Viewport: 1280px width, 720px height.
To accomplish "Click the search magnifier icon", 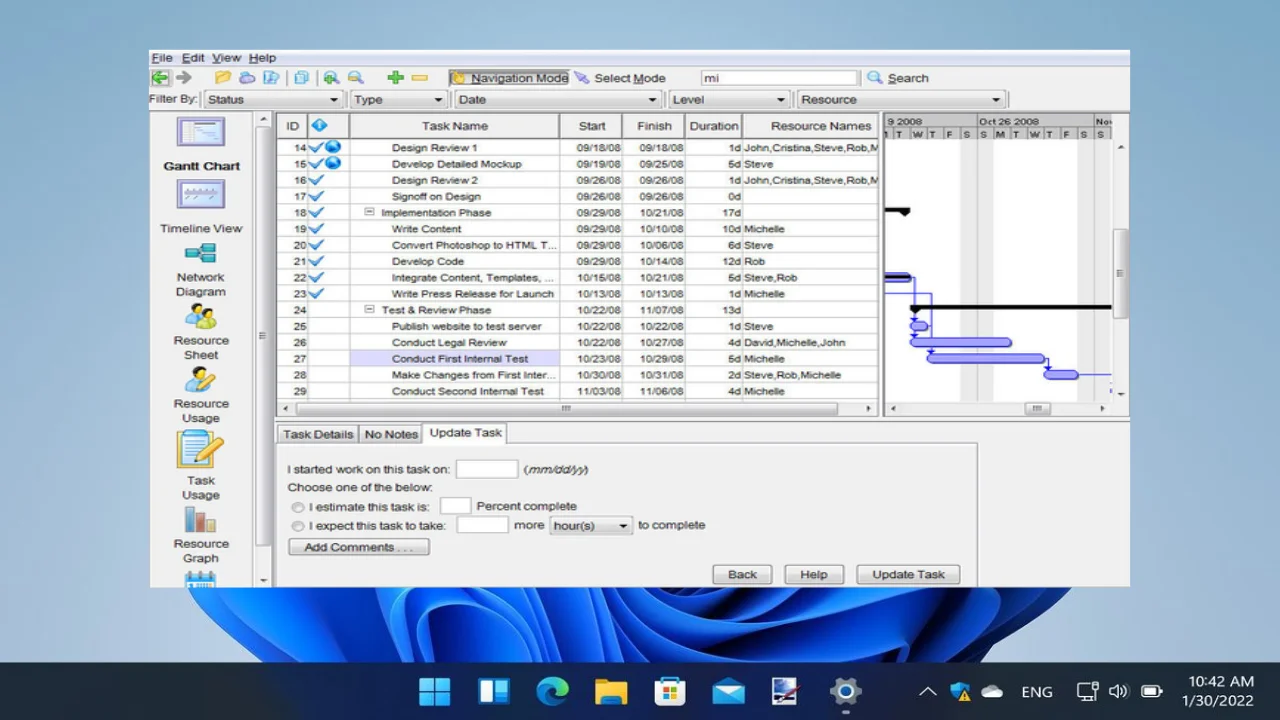I will [x=875, y=78].
